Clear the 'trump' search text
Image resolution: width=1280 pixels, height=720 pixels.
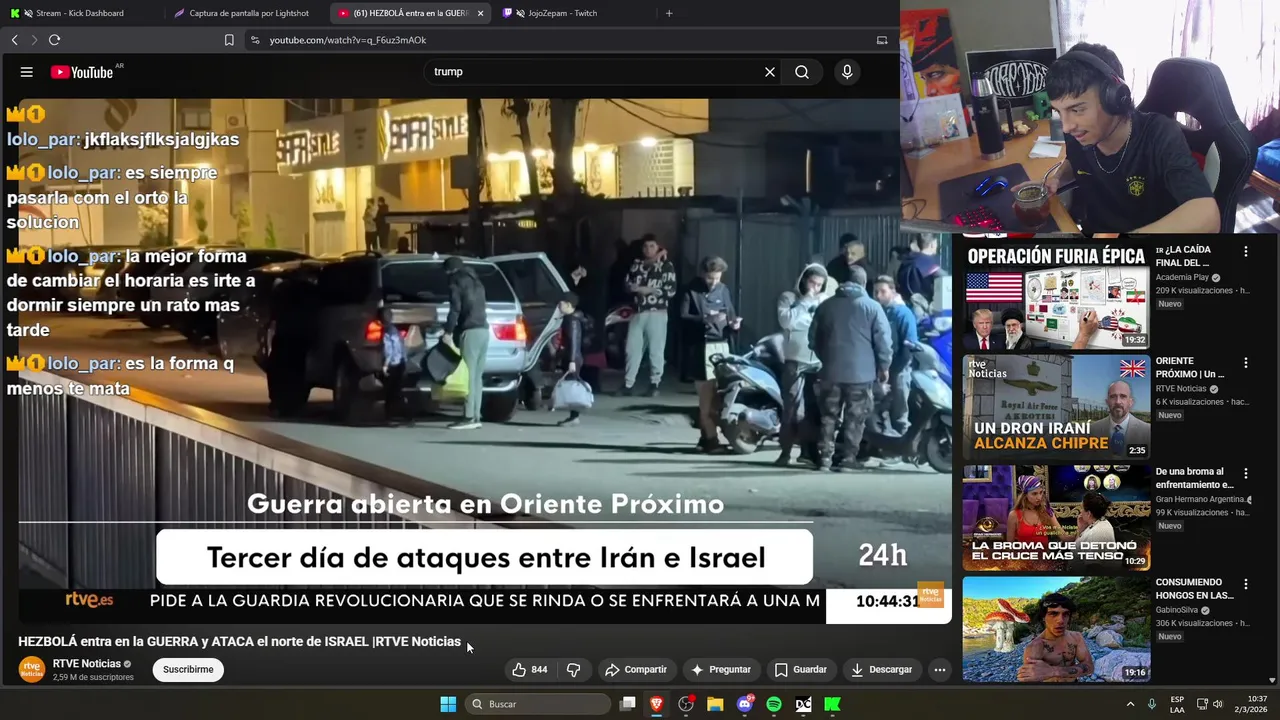click(x=770, y=72)
